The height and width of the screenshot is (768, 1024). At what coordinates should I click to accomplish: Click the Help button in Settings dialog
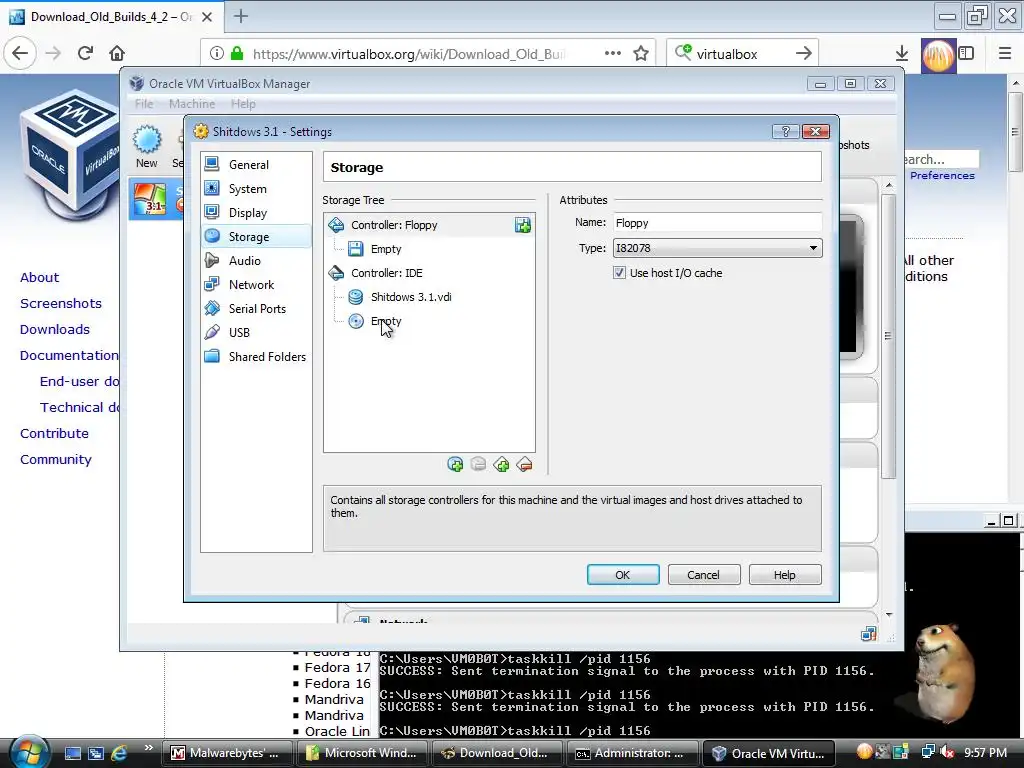pyautogui.click(x=784, y=575)
